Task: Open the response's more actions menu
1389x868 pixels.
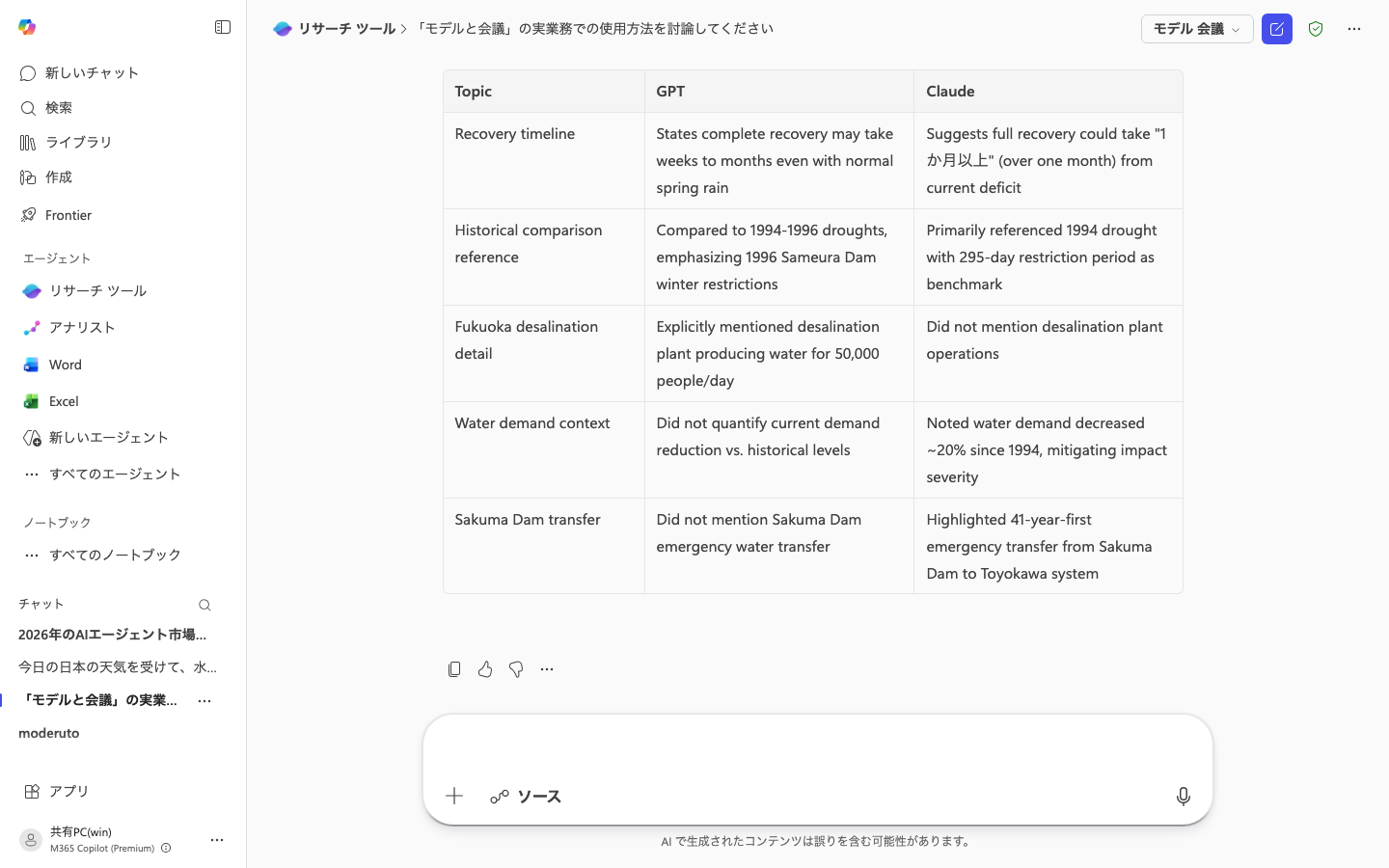Action: (x=547, y=669)
